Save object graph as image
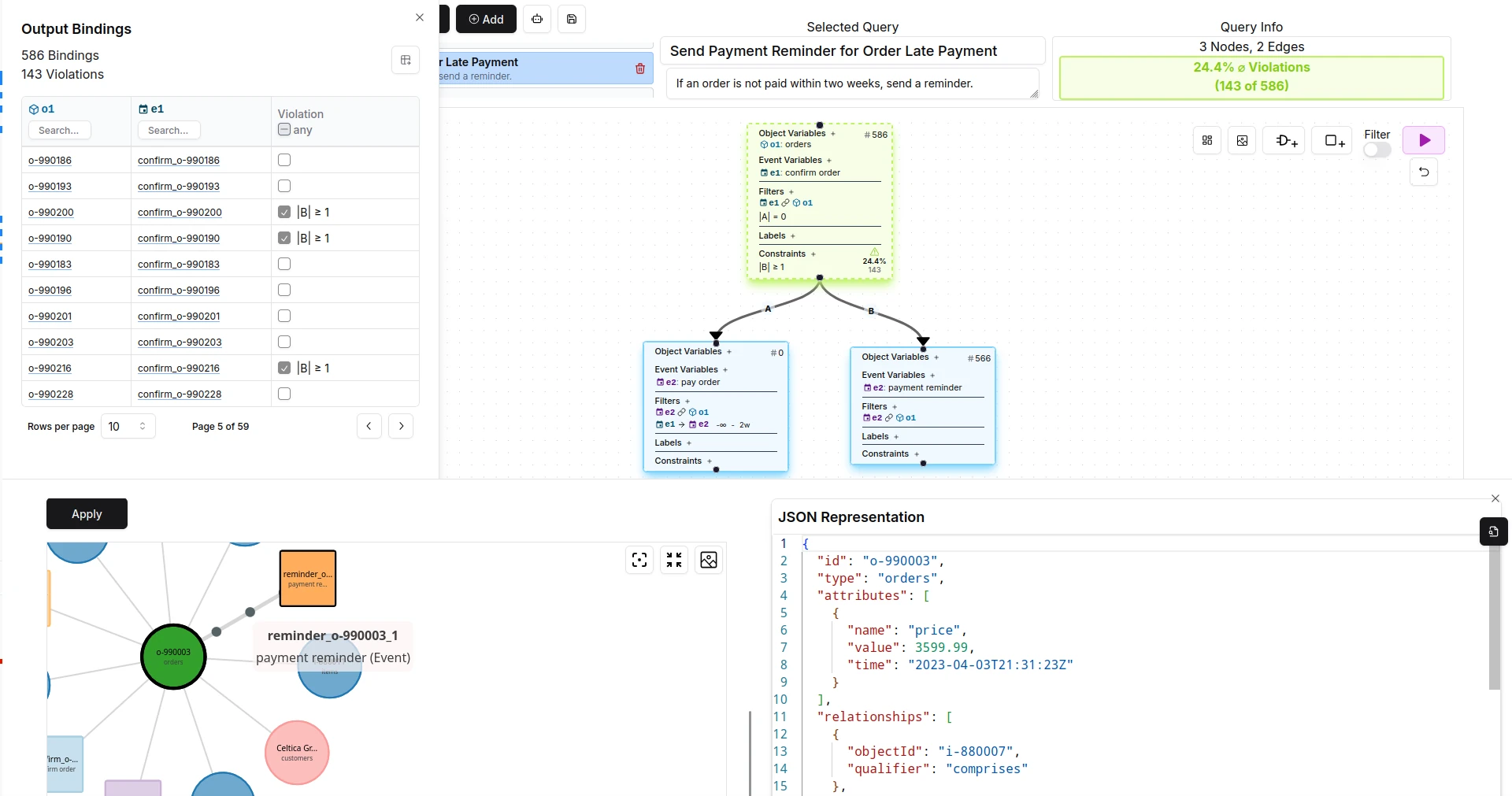 pyautogui.click(x=709, y=560)
